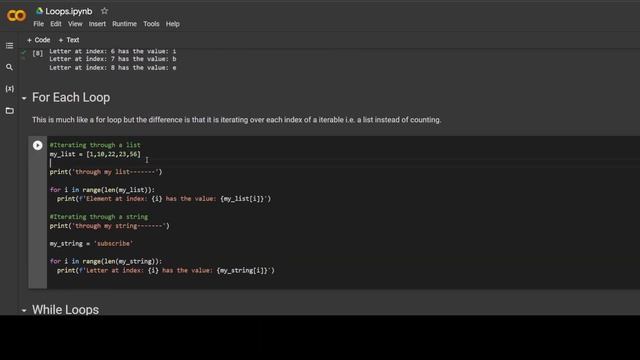This screenshot has width=640, height=360.
Task: Add a new text cell
Action: 69,40
